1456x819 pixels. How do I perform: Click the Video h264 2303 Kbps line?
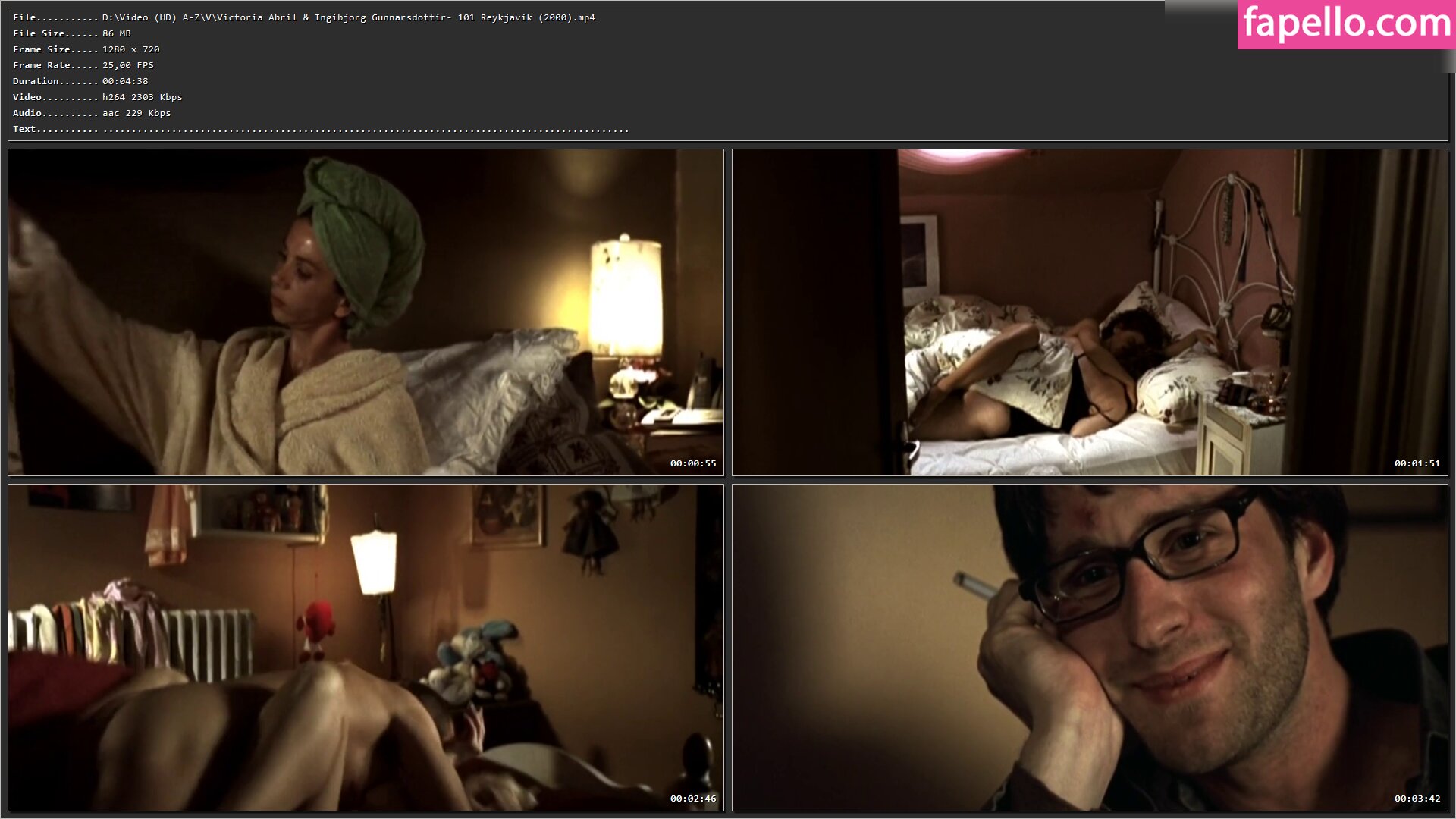(x=142, y=97)
